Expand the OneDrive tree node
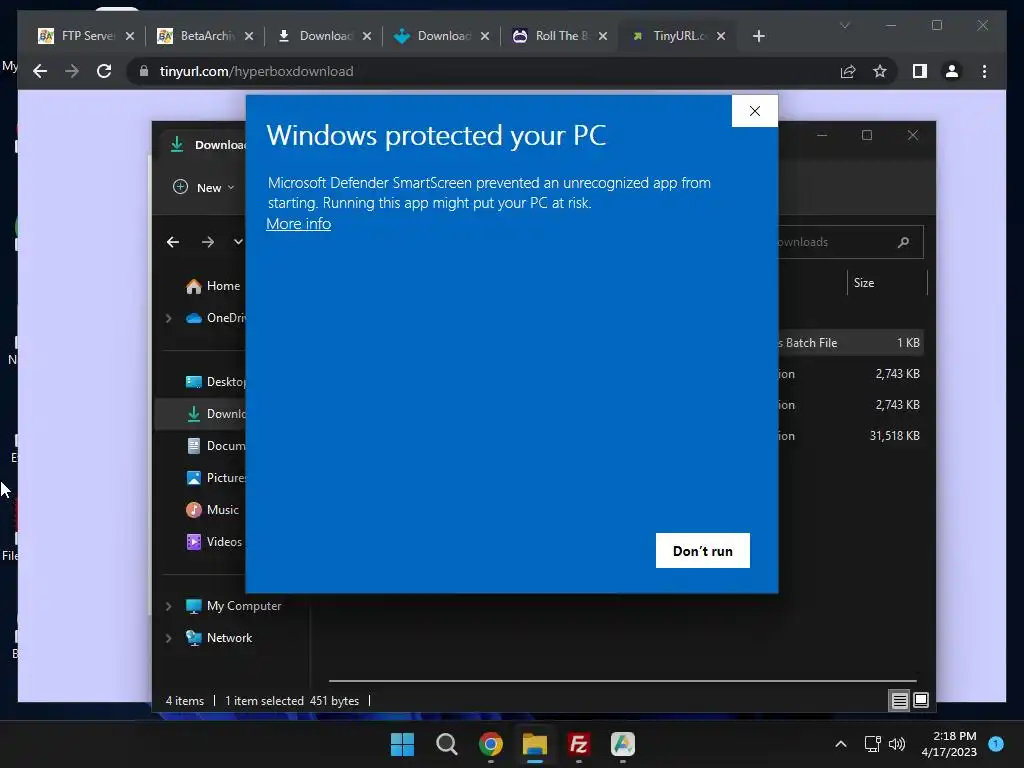Screen dimensions: 1024x768 pyautogui.click(x=168, y=318)
